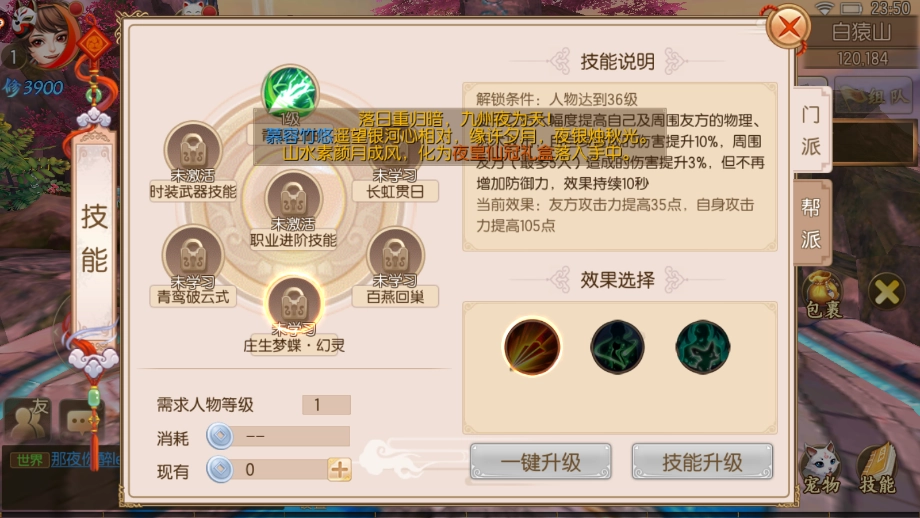Screen dimensions: 920x518
Task: Select the locked 百燕回巢 skill icon
Action: [395, 255]
